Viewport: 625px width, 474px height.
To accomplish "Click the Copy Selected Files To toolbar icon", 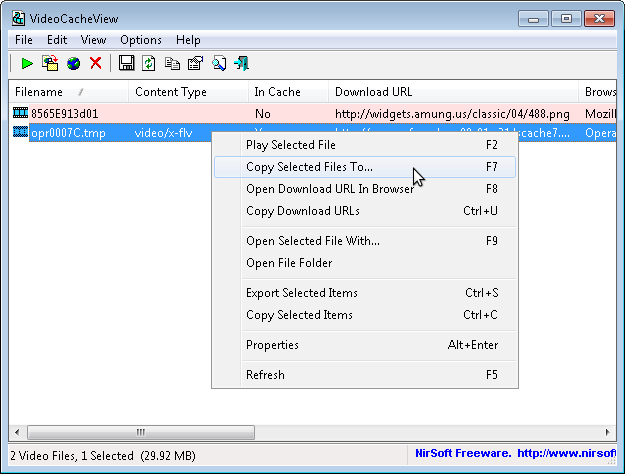I will tap(50, 63).
